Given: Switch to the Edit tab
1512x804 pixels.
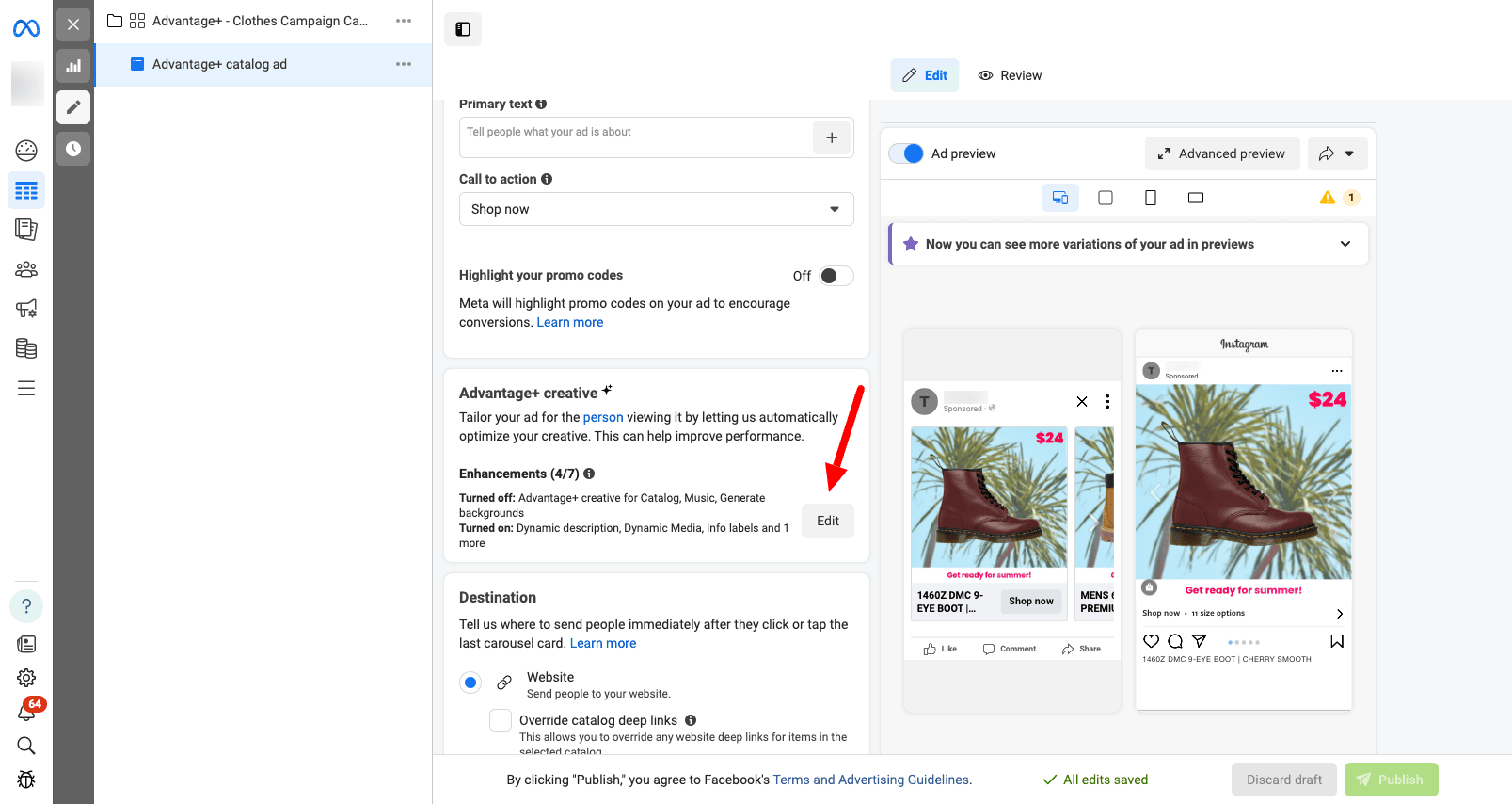Looking at the screenshot, I should pyautogui.click(x=925, y=75).
